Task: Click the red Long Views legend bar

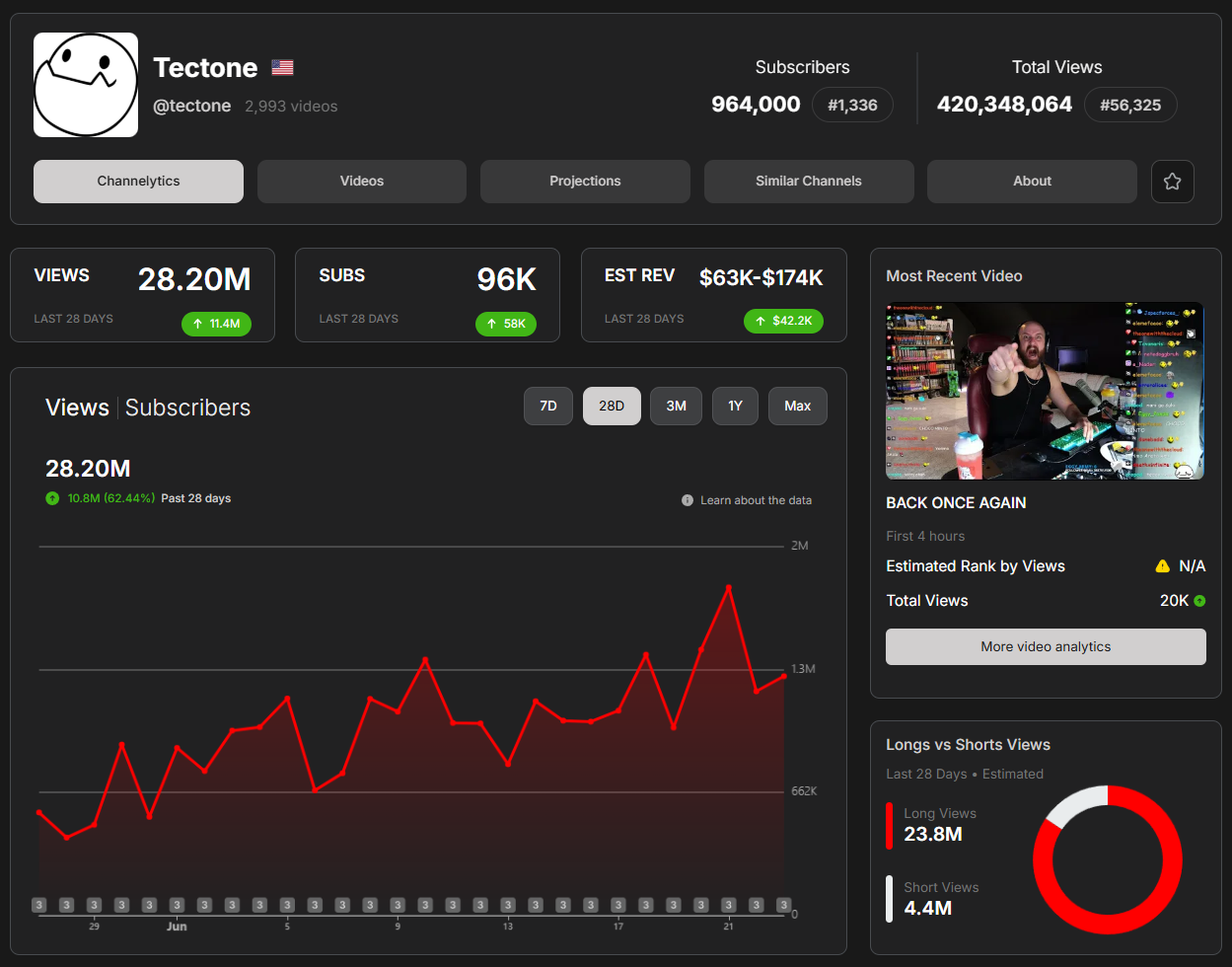Action: pyautogui.click(x=889, y=826)
